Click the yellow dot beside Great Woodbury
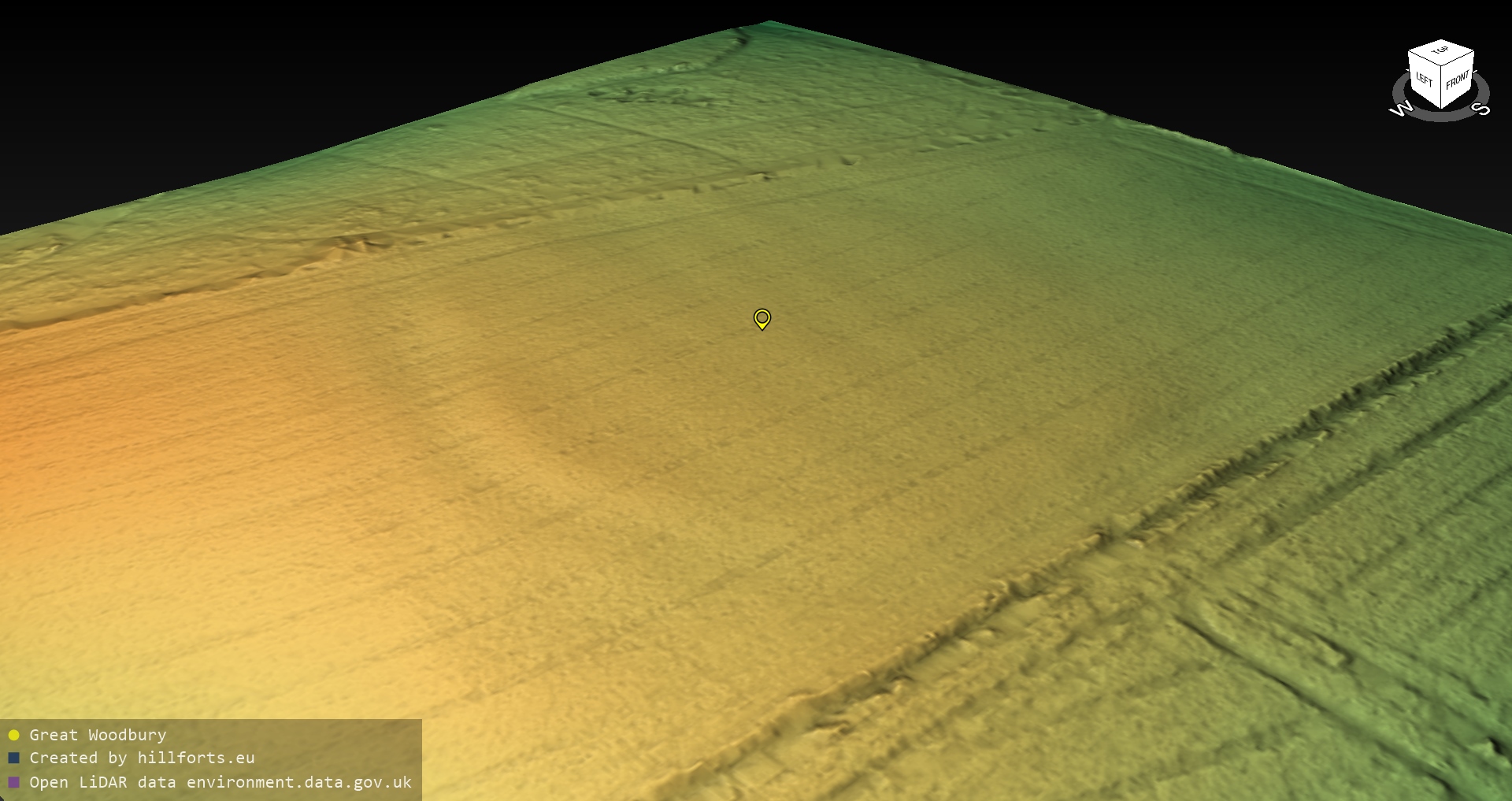1512x801 pixels. tap(13, 736)
